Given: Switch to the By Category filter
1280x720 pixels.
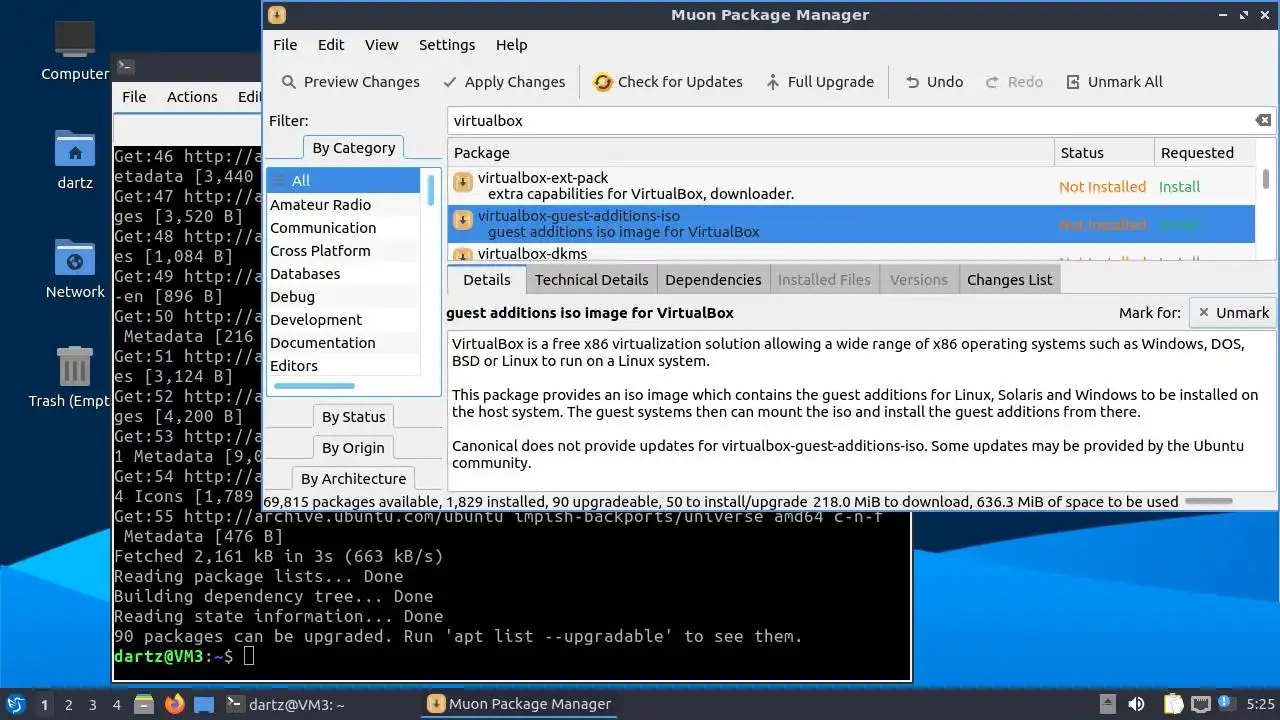Looking at the screenshot, I should (353, 148).
